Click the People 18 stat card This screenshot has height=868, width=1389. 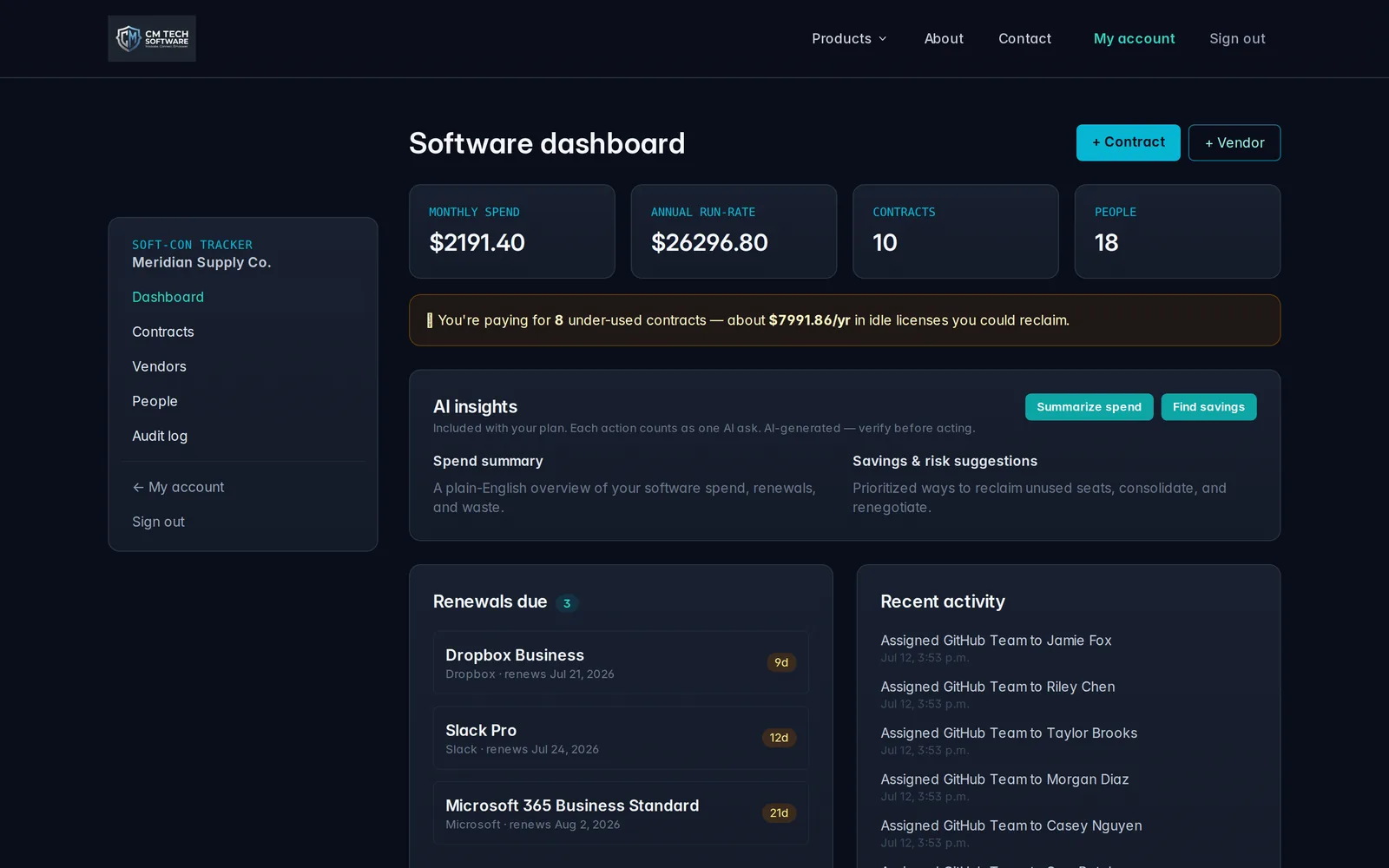[x=1177, y=231]
